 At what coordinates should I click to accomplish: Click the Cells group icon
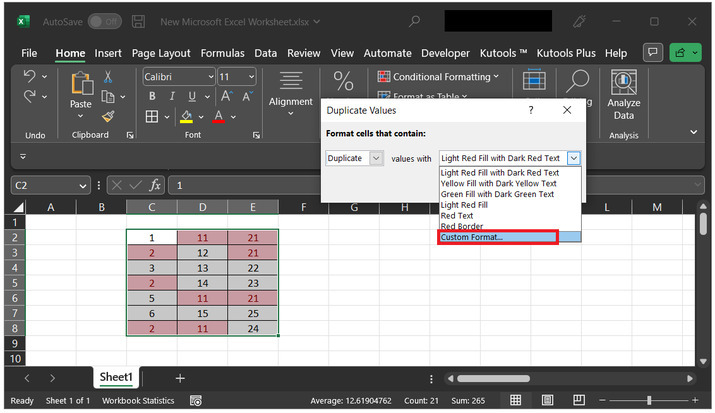pos(534,80)
